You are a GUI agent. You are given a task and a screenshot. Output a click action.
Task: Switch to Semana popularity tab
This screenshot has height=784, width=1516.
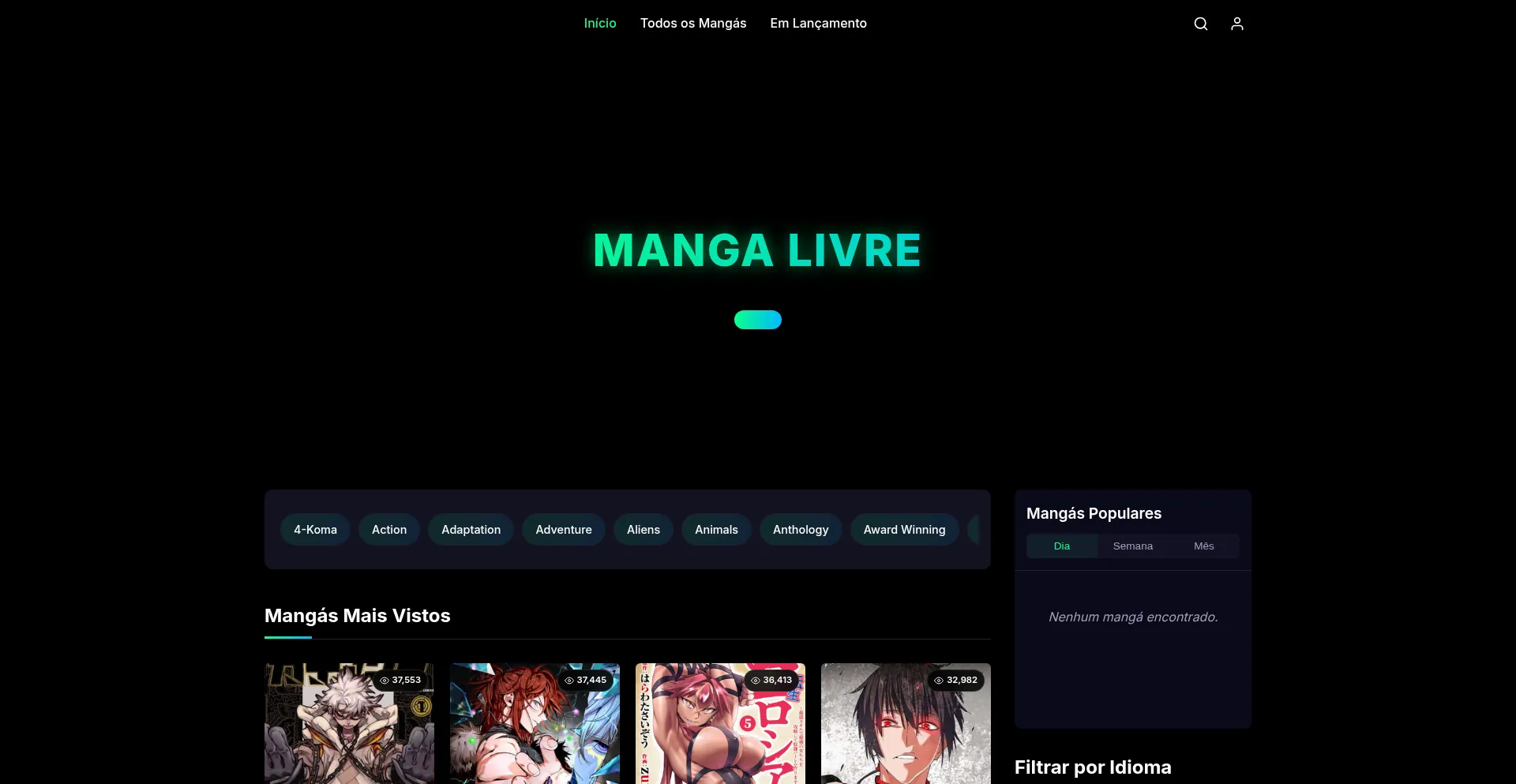[1133, 546]
